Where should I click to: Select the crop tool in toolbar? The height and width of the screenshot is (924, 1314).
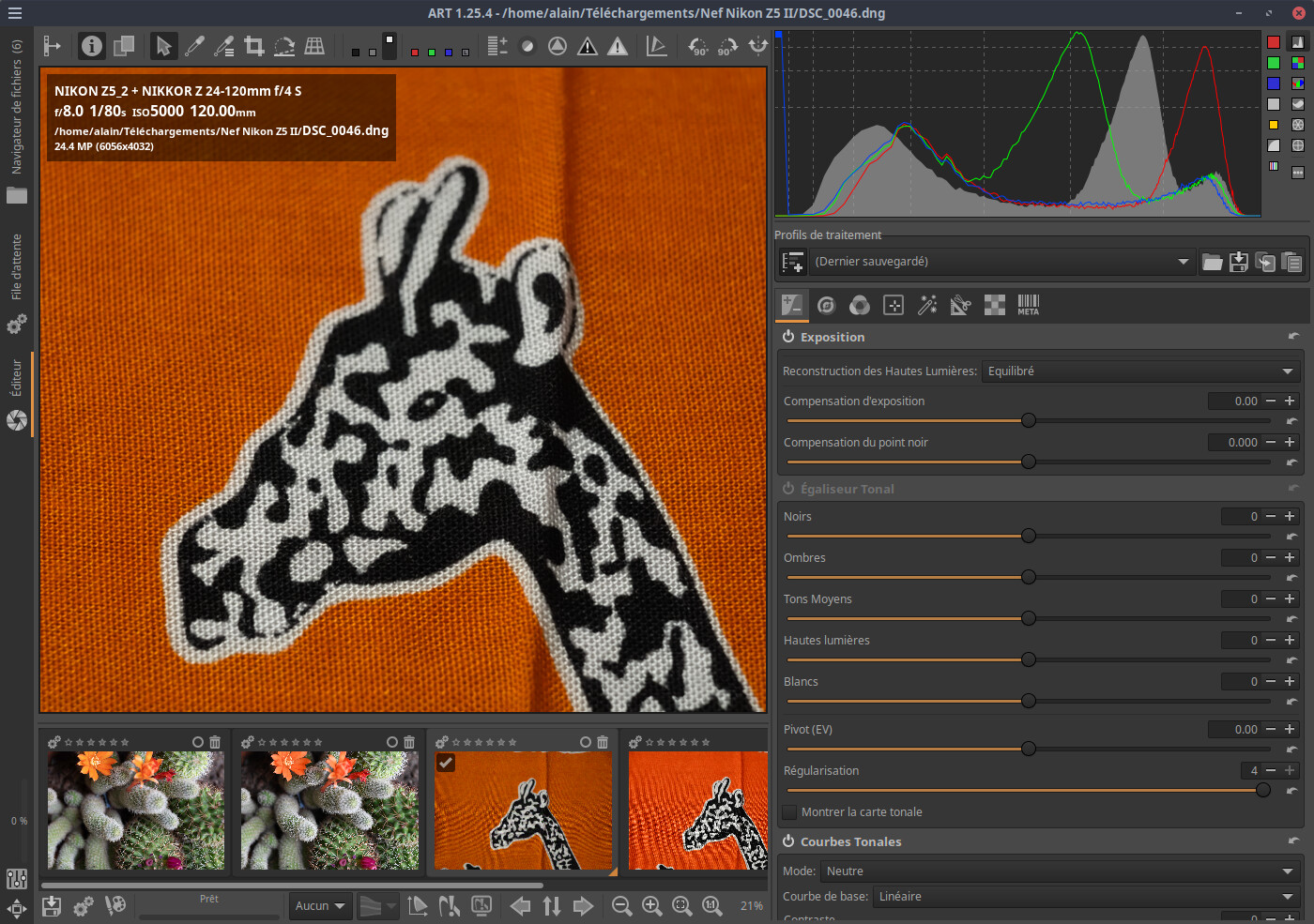[253, 46]
